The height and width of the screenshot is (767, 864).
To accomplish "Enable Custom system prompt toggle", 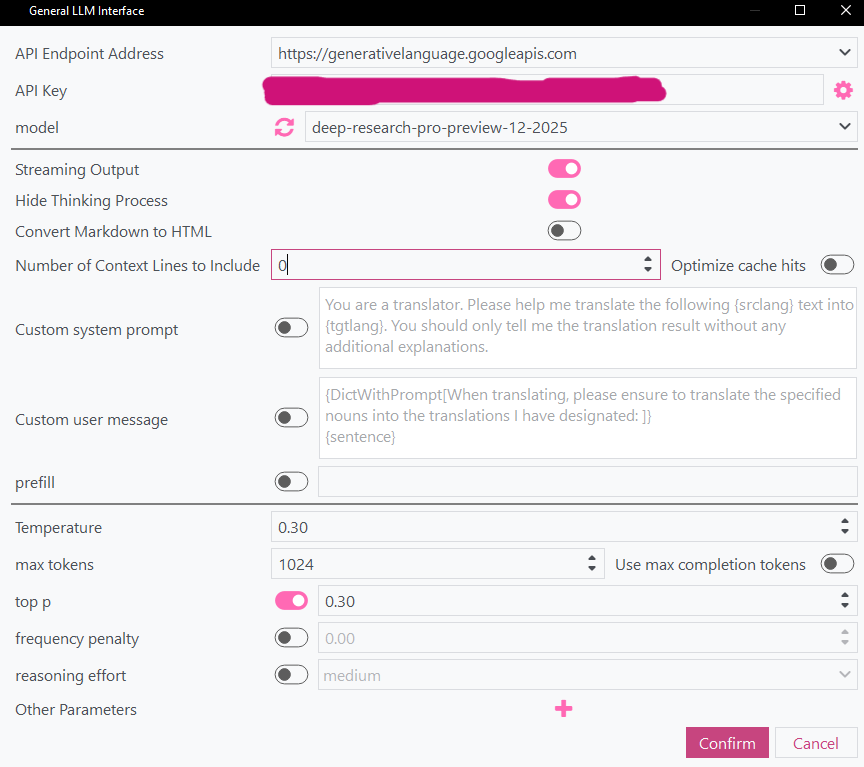I will click(291, 328).
